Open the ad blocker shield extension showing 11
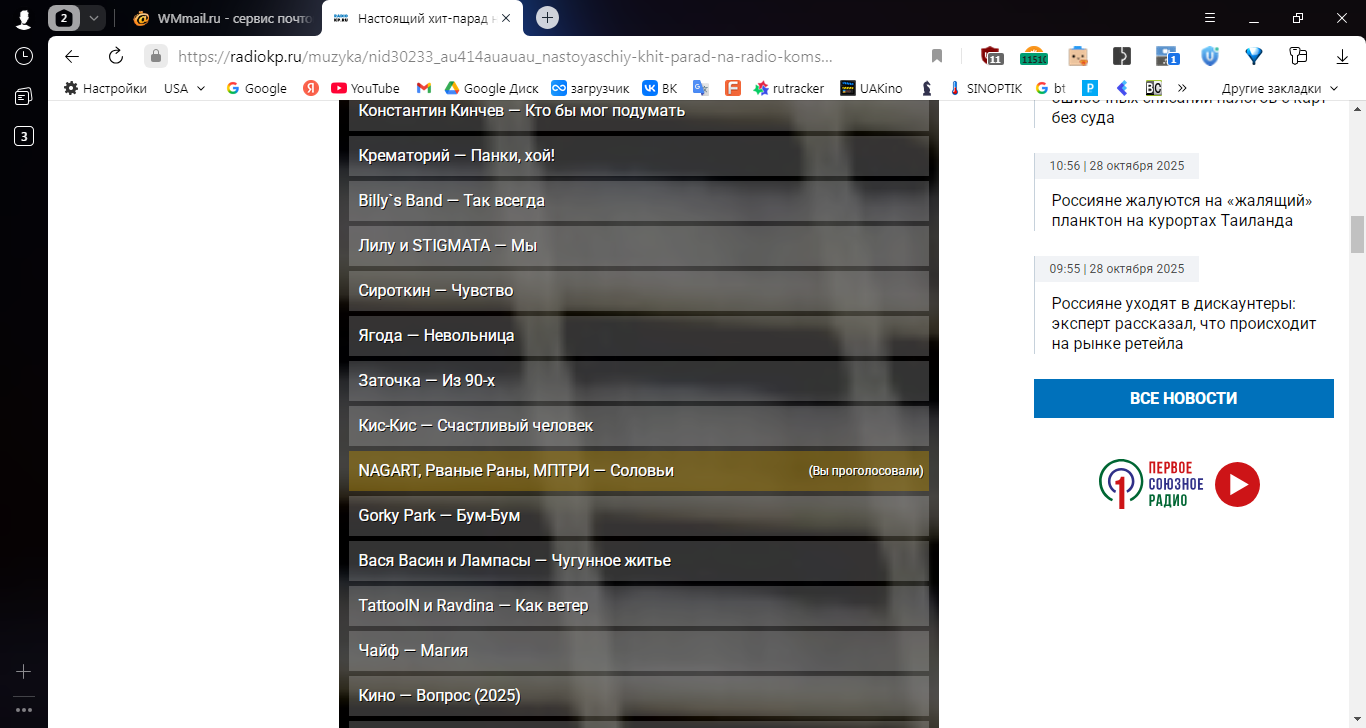The width and height of the screenshot is (1366, 728). click(x=991, y=56)
